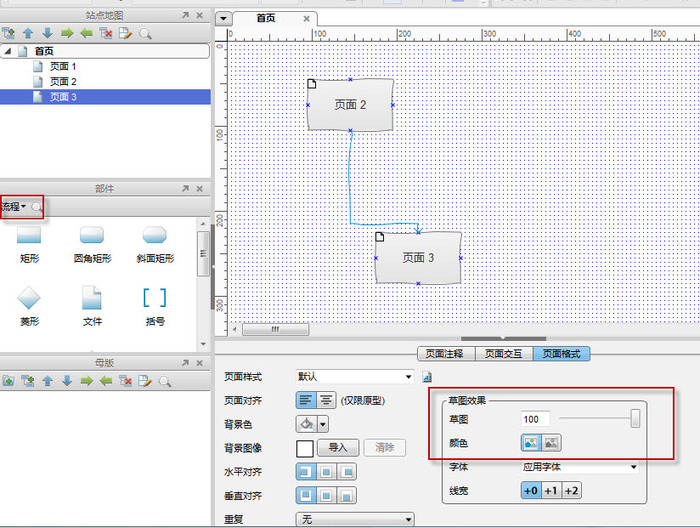Screen dimensions: 700x528
Task: Choose the +1 line width option
Action: [x=551, y=490]
